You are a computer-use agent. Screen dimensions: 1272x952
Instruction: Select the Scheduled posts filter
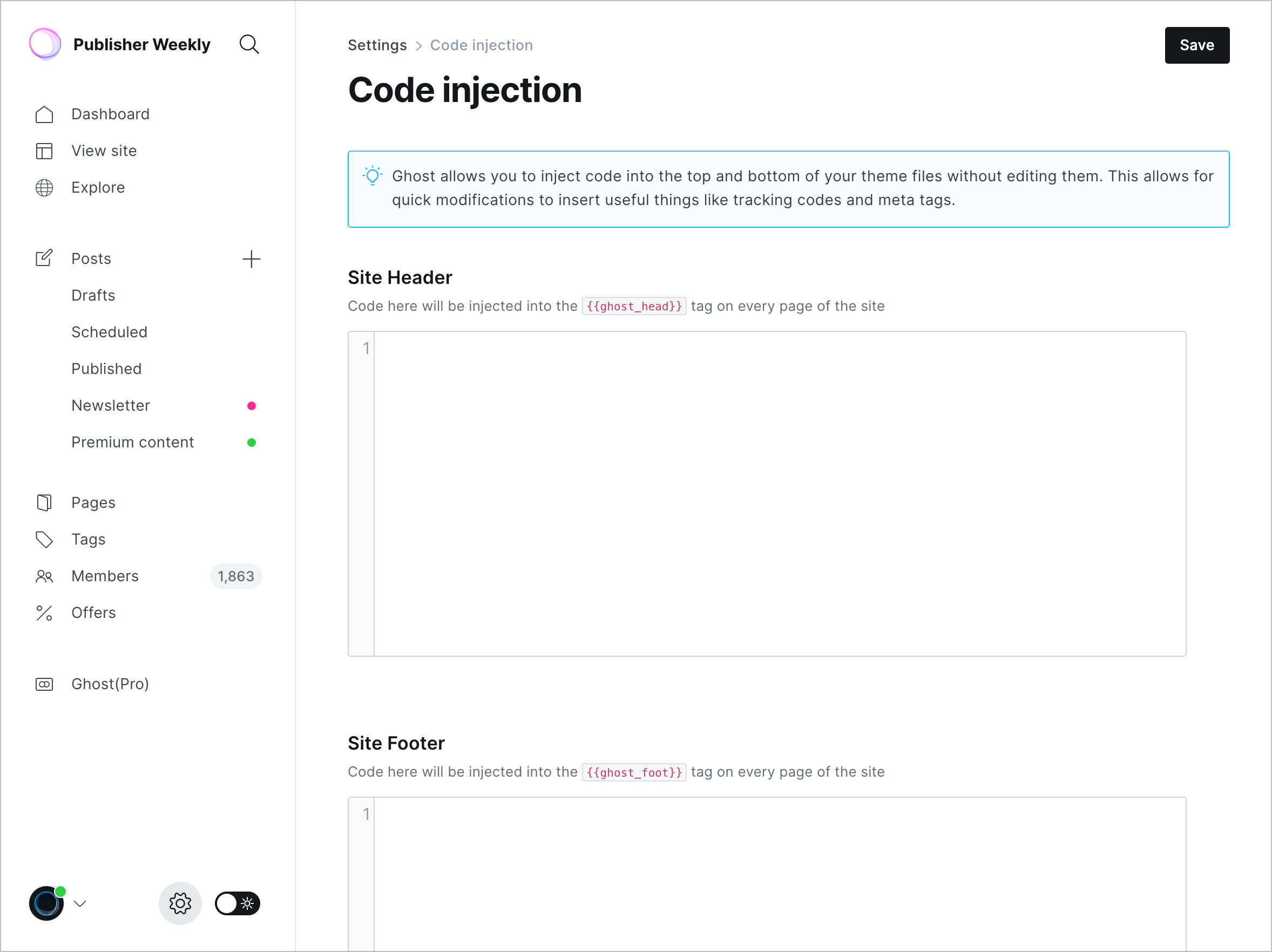point(109,332)
